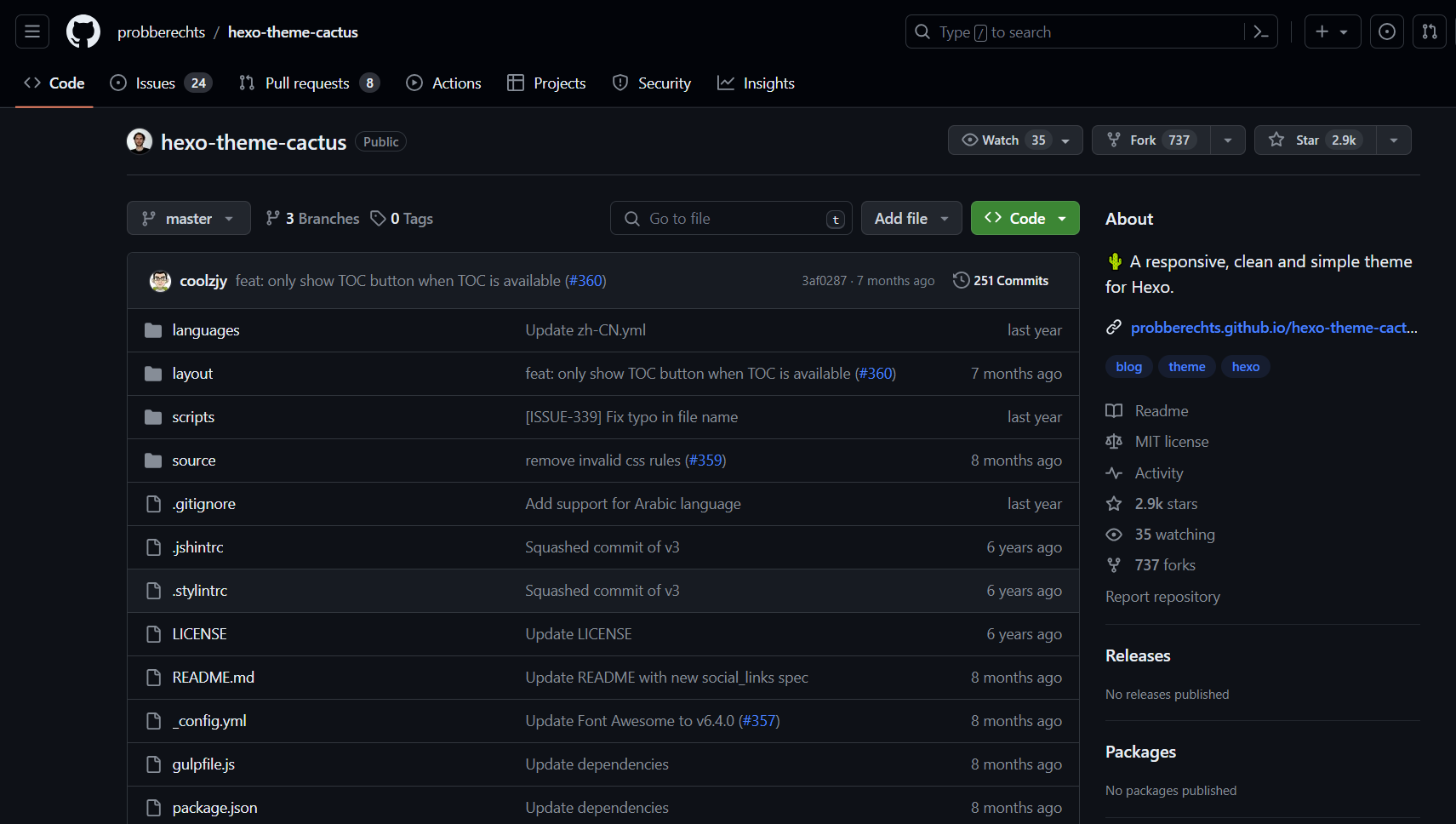1456x824 pixels.
Task: Star this repository
Action: pyautogui.click(x=1315, y=140)
